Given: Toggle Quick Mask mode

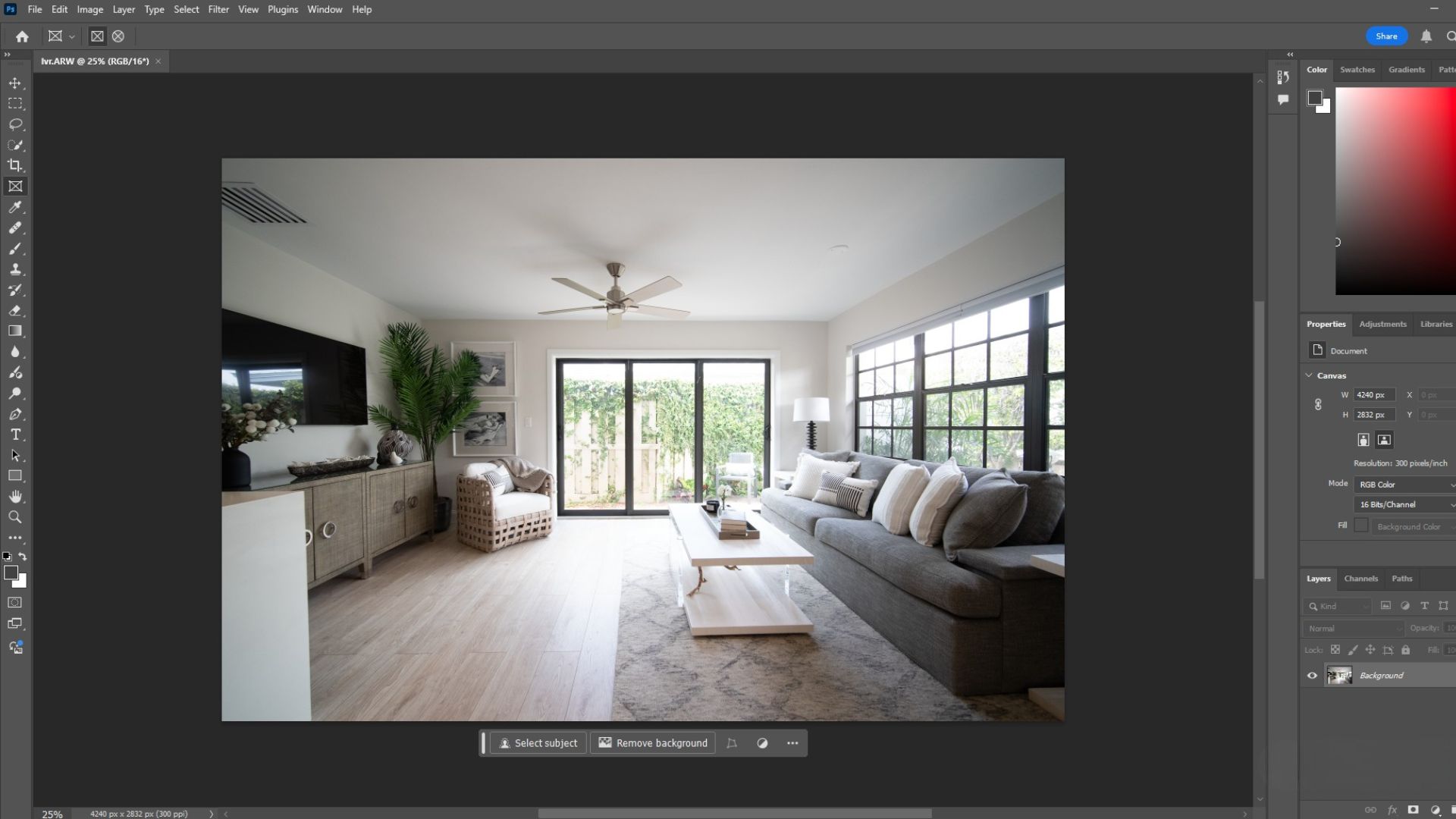Looking at the screenshot, I should (x=15, y=603).
